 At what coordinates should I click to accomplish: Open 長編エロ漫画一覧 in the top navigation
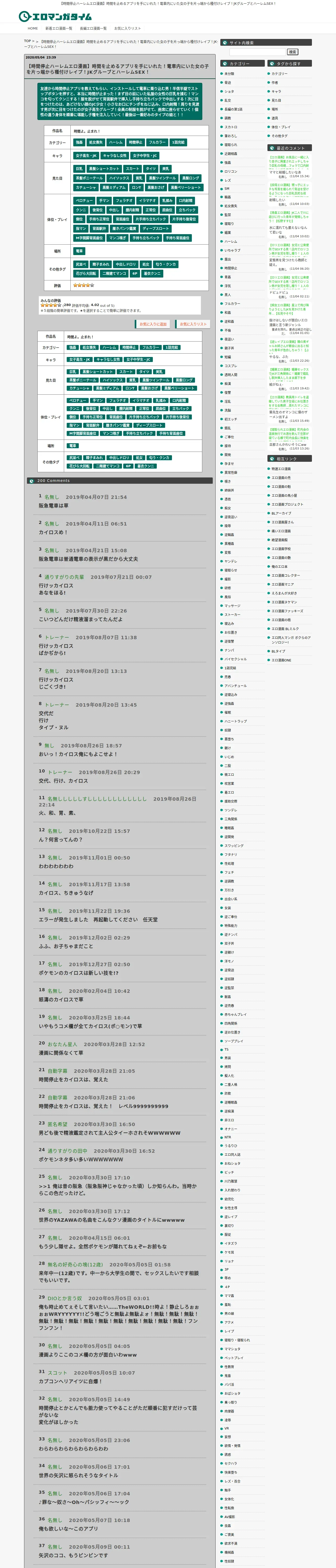[x=93, y=28]
